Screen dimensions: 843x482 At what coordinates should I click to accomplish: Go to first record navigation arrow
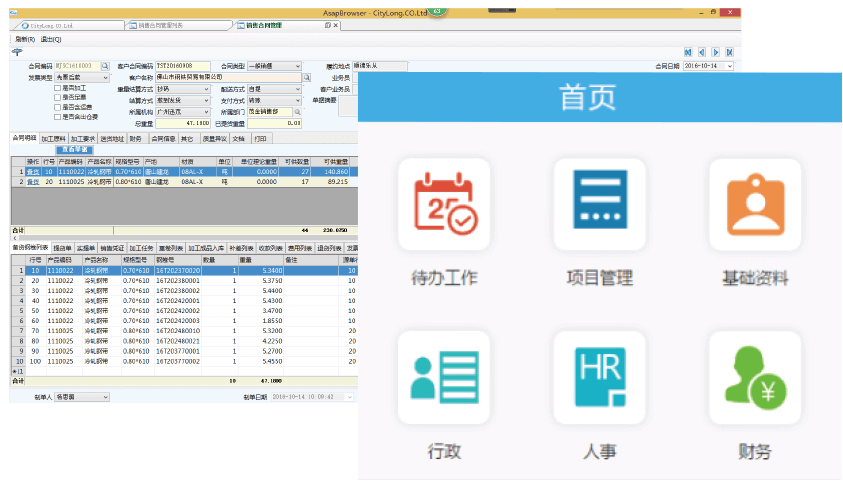(x=688, y=51)
